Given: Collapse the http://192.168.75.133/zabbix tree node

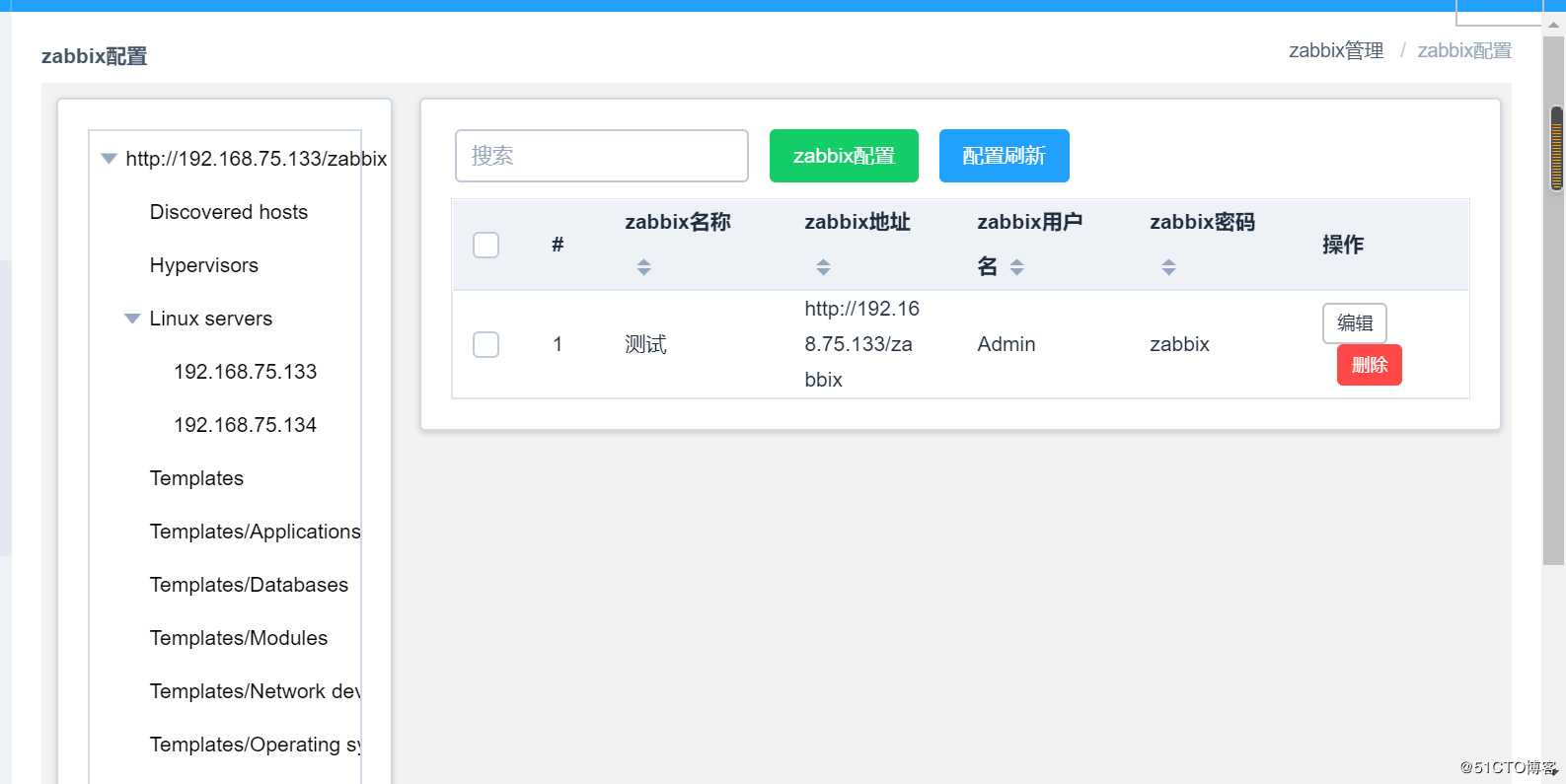Looking at the screenshot, I should (109, 159).
